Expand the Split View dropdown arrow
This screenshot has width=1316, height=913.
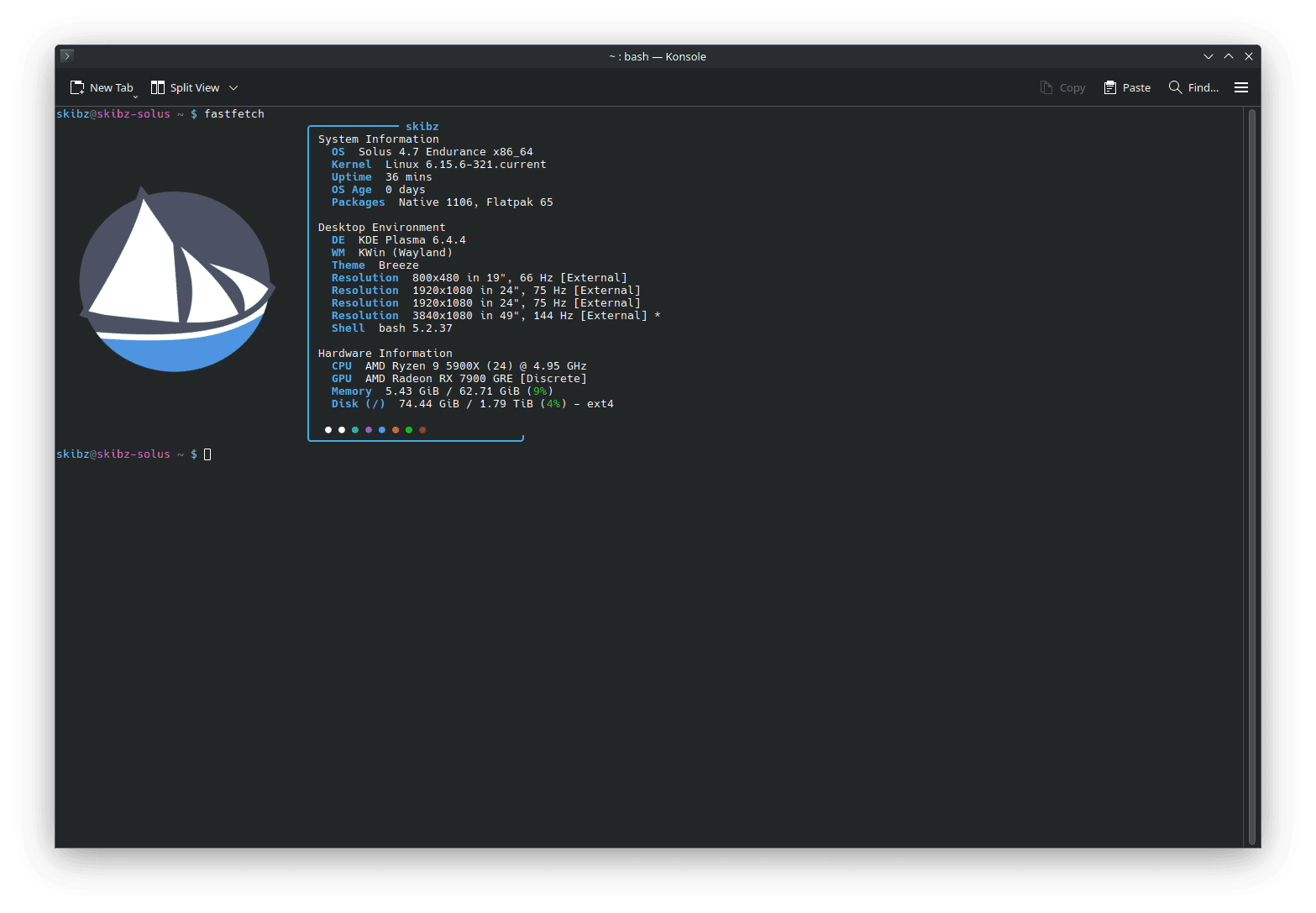(x=233, y=87)
